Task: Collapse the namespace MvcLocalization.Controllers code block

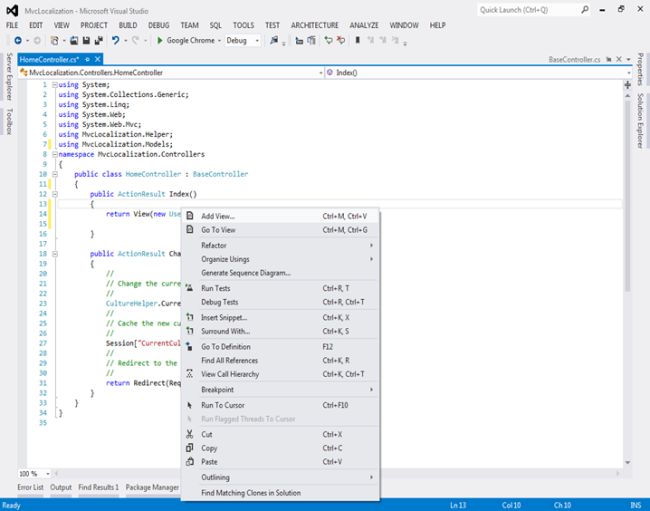Action: pyautogui.click(x=53, y=155)
